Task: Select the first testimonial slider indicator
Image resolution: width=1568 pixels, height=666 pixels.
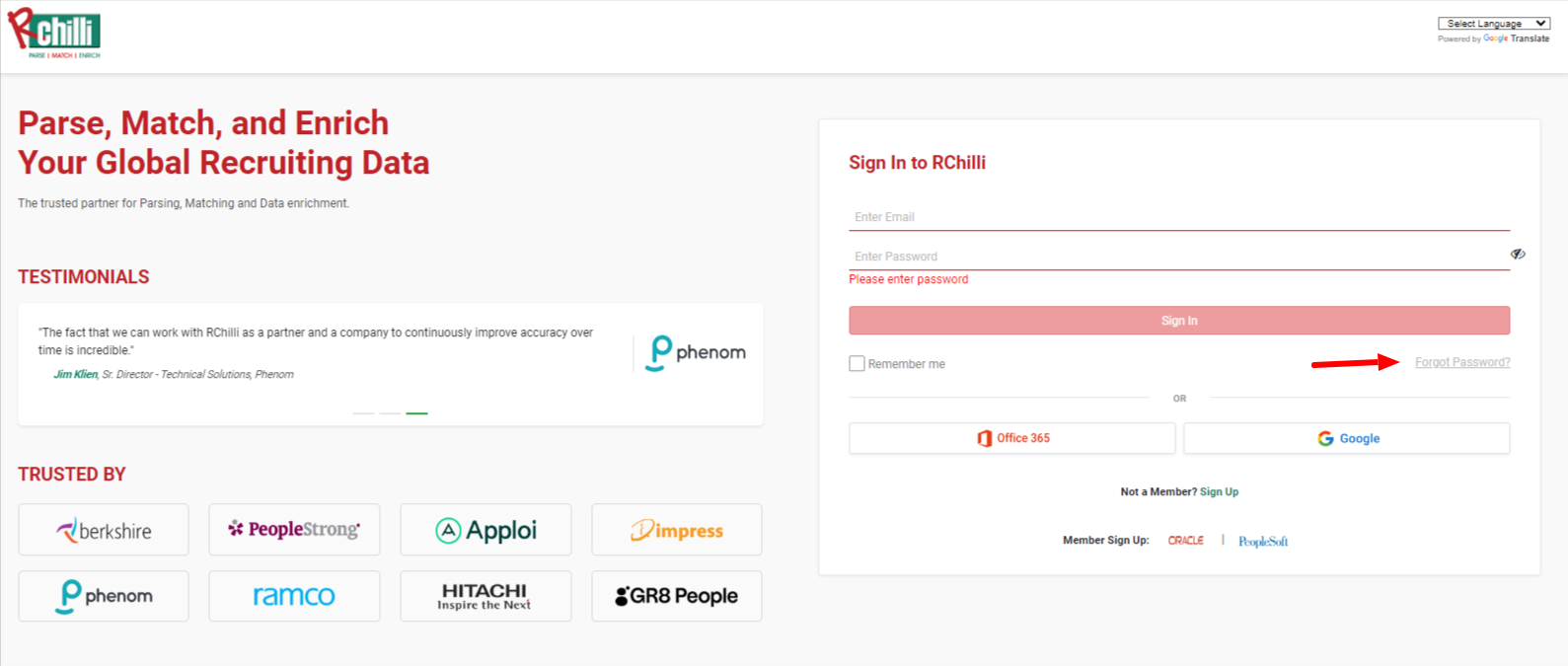Action: 363,413
